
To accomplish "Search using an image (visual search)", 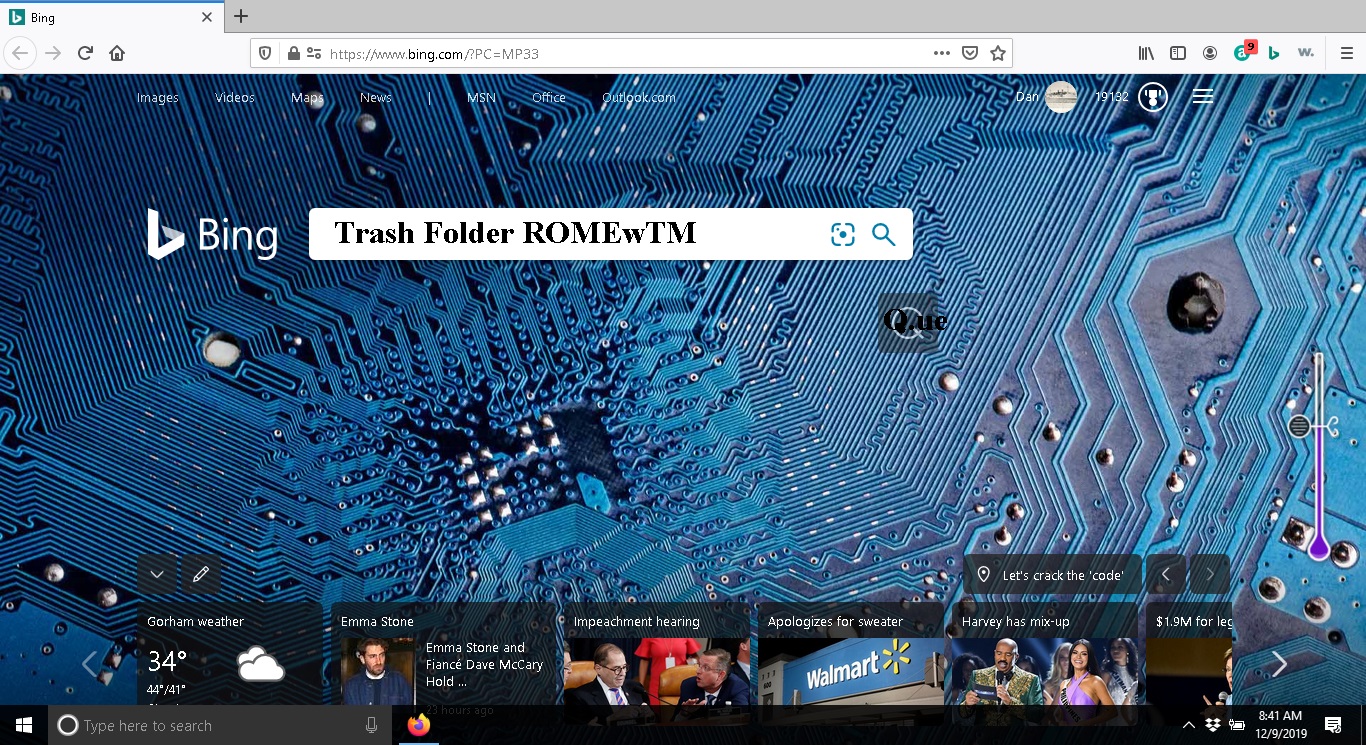I will pos(843,234).
